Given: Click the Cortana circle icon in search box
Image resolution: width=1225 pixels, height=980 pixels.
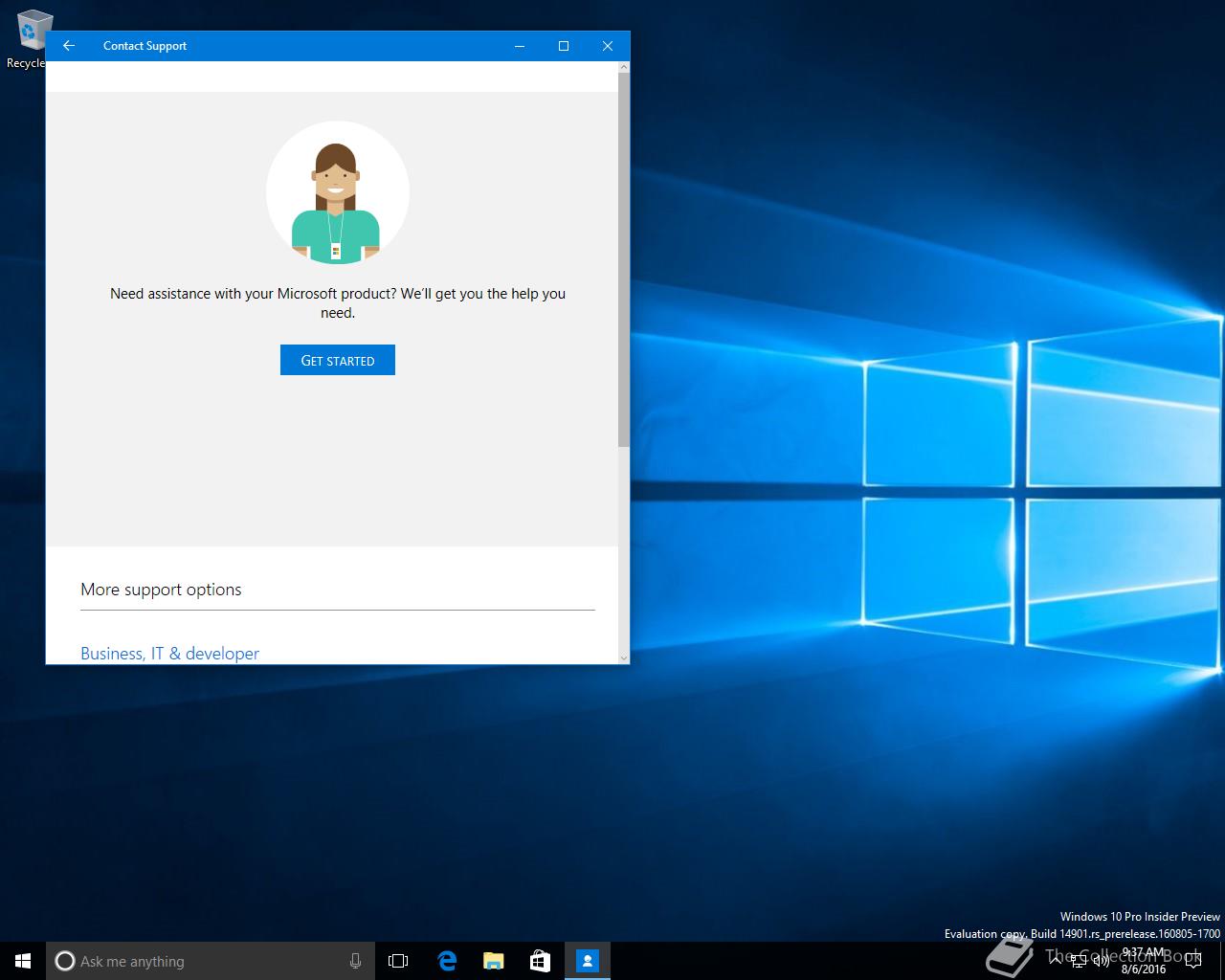Looking at the screenshot, I should (64, 961).
